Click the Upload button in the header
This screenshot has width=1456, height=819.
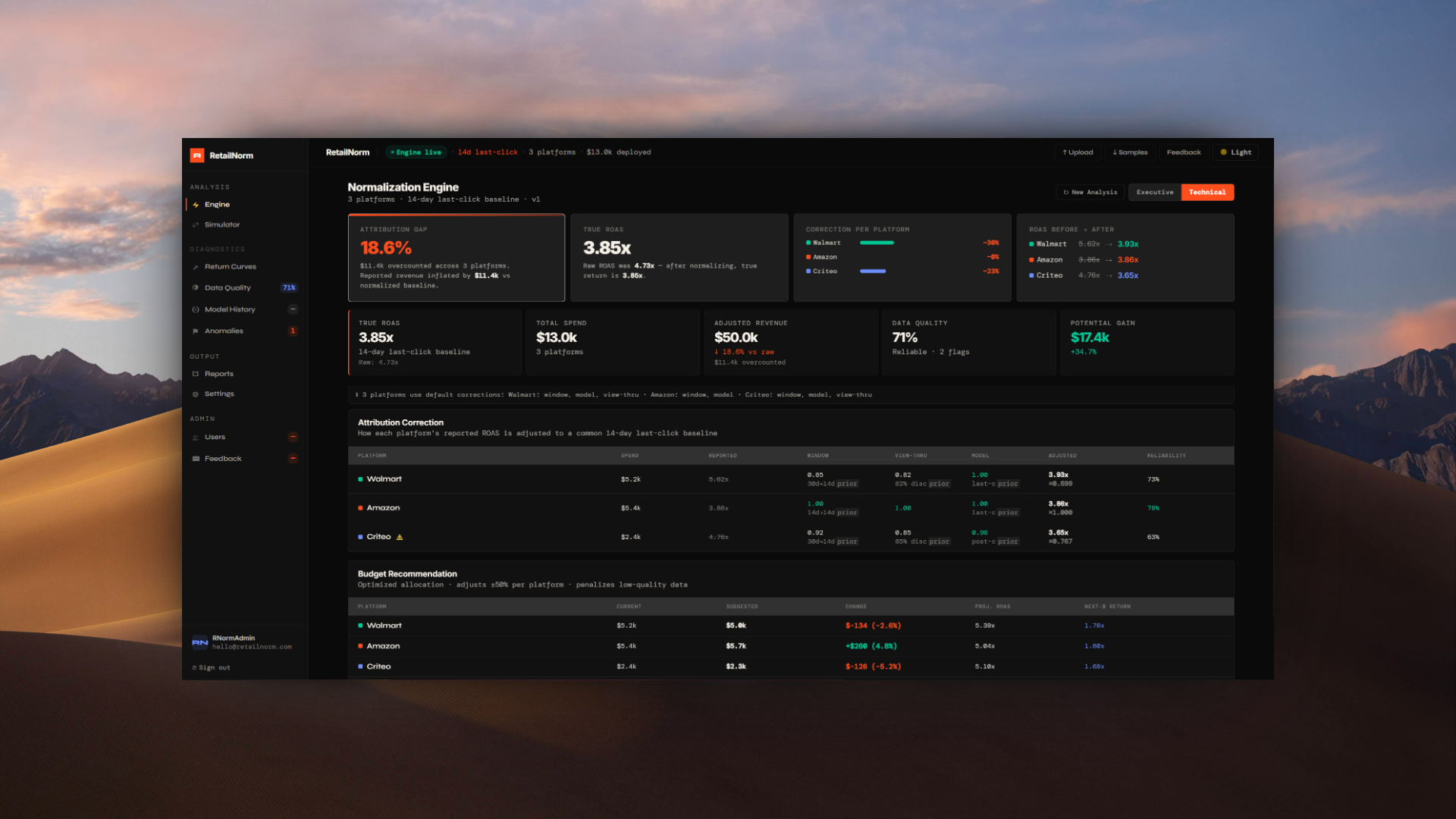click(1078, 152)
